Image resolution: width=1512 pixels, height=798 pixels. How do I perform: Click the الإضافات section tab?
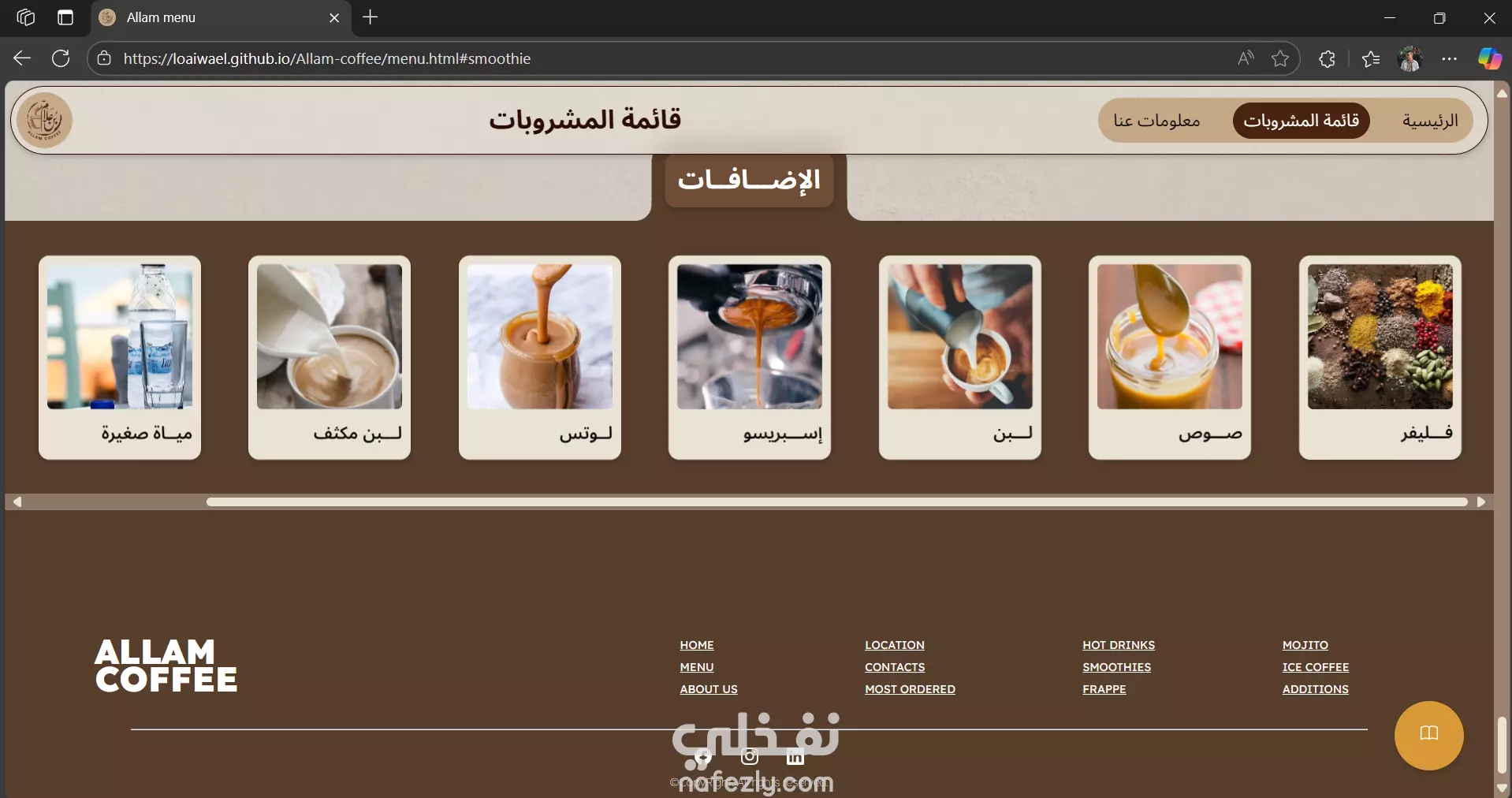click(749, 181)
